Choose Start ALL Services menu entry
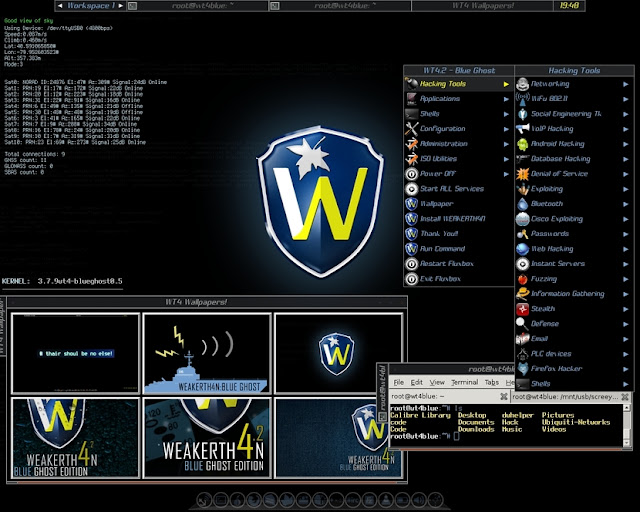The height and width of the screenshot is (512, 640). pos(459,189)
